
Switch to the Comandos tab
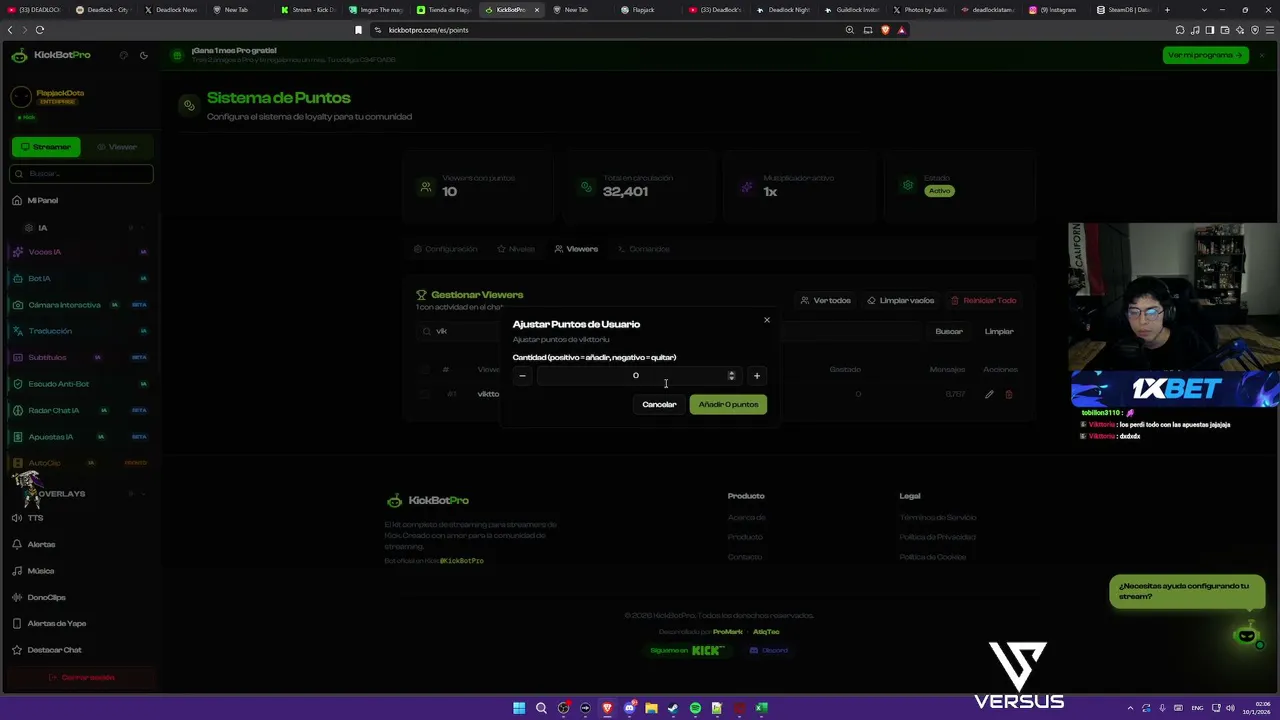pos(643,249)
